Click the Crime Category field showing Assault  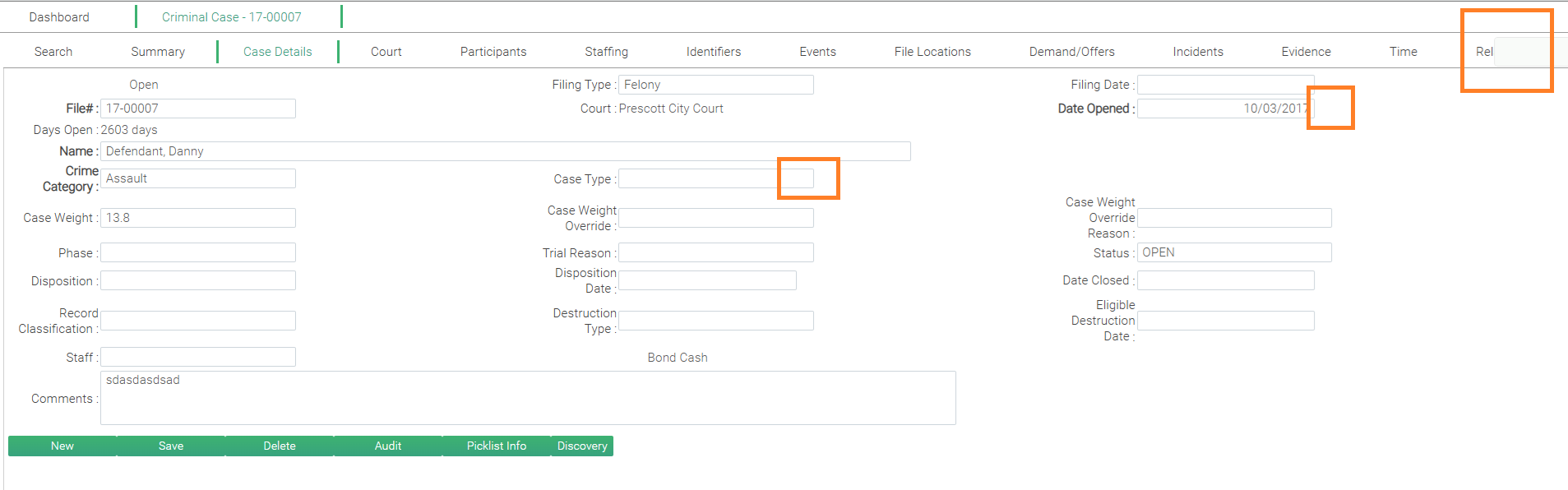197,178
